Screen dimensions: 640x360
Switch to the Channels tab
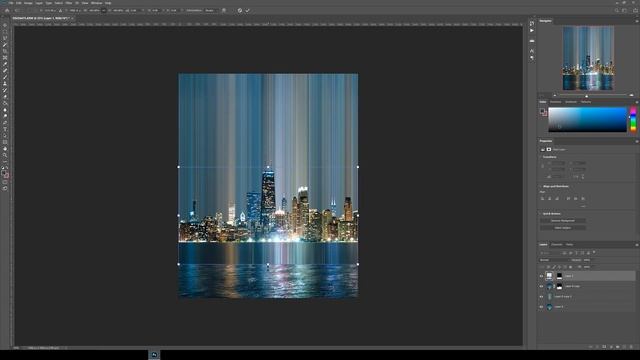click(x=557, y=244)
